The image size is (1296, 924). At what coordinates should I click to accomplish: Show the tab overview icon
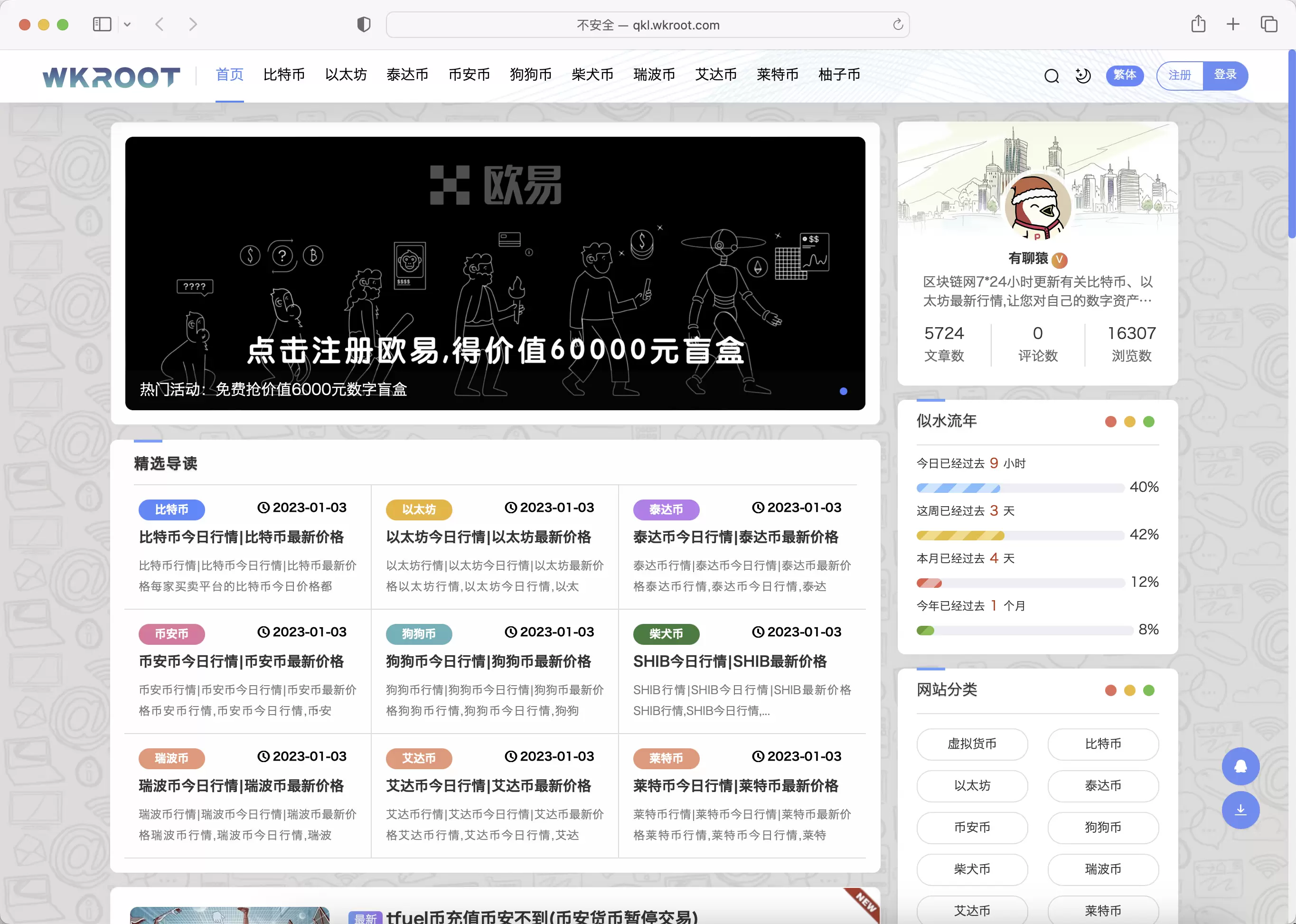click(1268, 24)
